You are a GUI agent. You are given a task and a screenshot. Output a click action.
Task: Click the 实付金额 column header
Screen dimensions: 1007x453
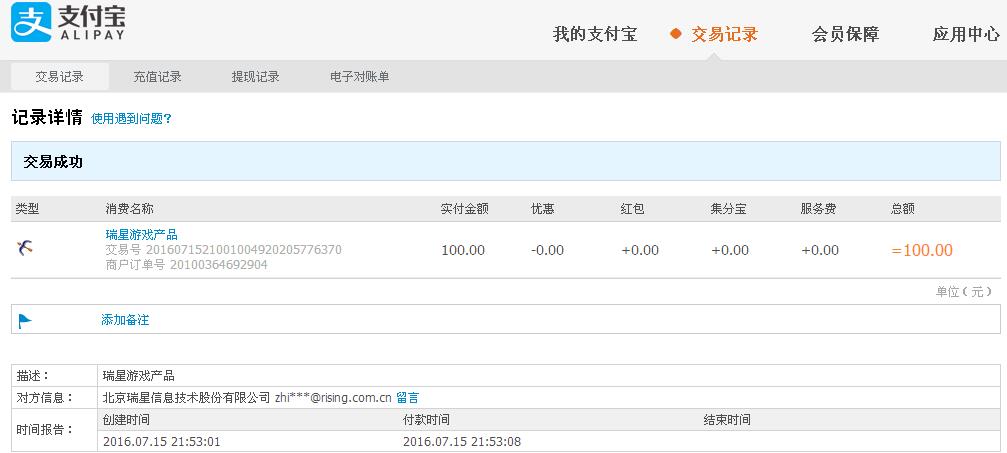click(x=465, y=209)
